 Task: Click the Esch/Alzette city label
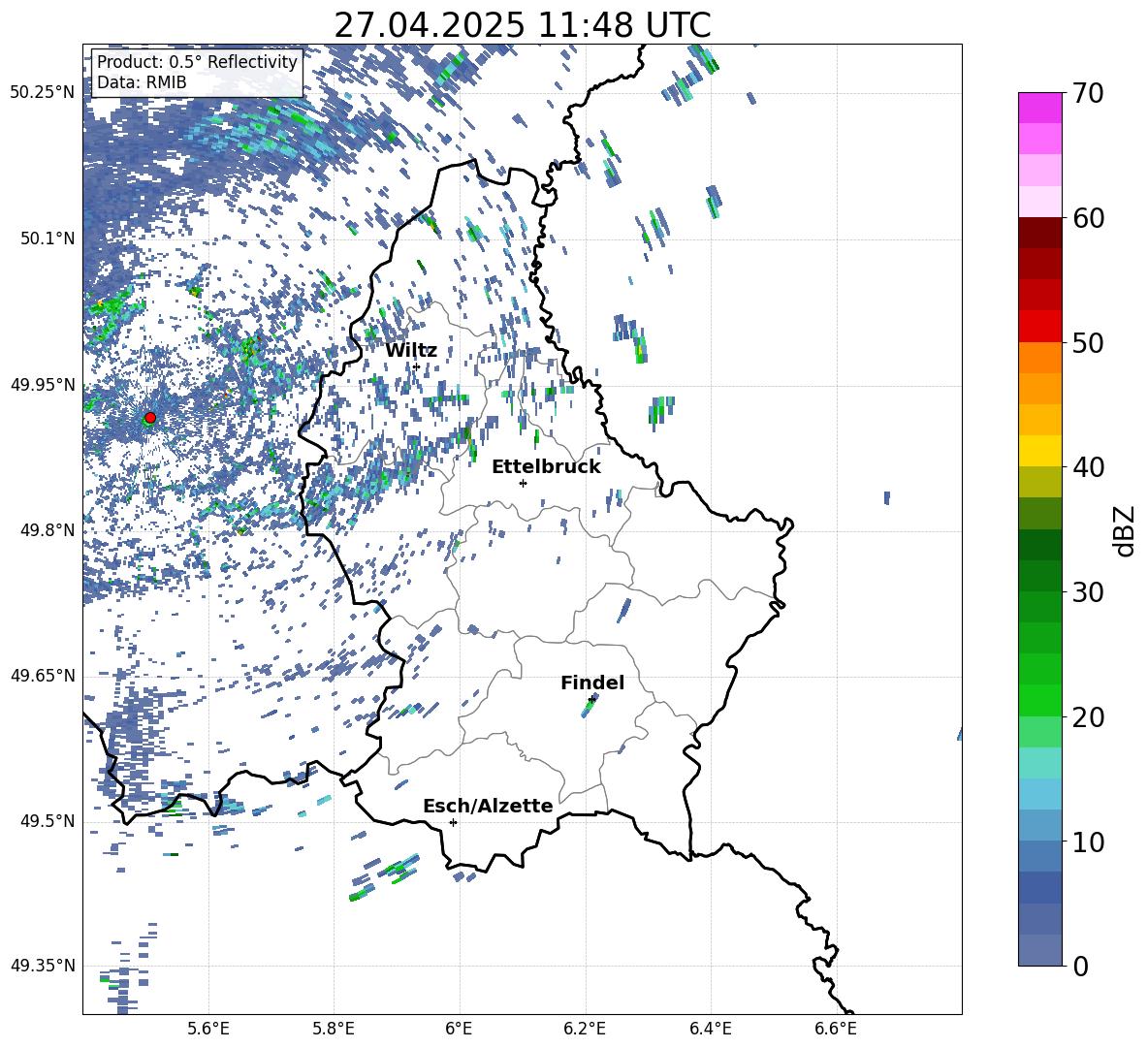tap(488, 806)
